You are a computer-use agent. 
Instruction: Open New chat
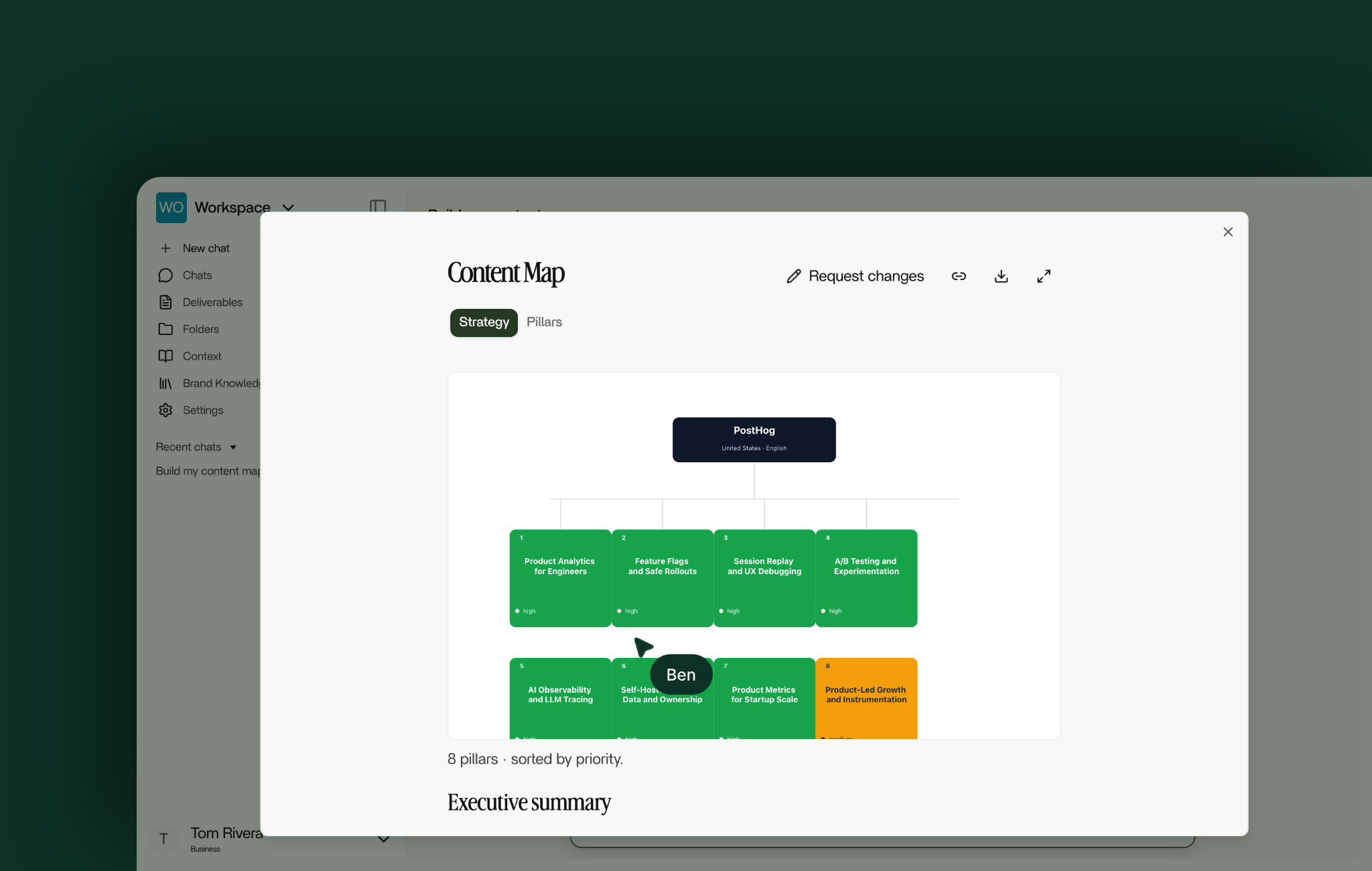tap(206, 249)
